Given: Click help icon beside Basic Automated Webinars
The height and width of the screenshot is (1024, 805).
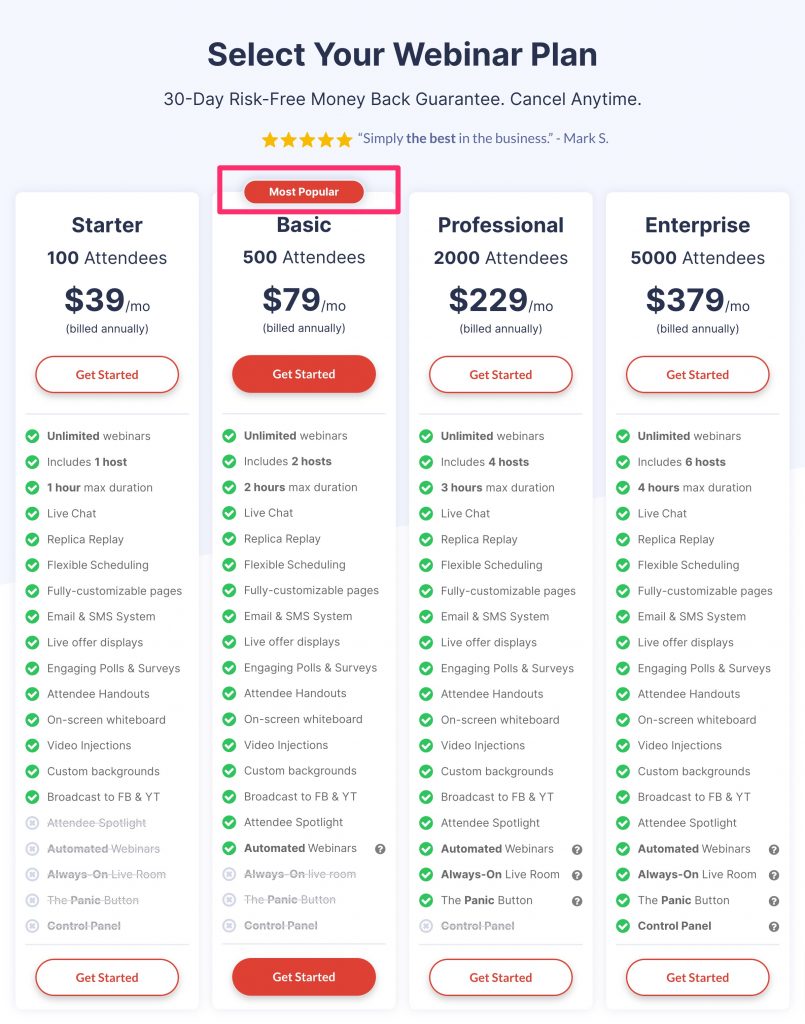Looking at the screenshot, I should [x=380, y=849].
